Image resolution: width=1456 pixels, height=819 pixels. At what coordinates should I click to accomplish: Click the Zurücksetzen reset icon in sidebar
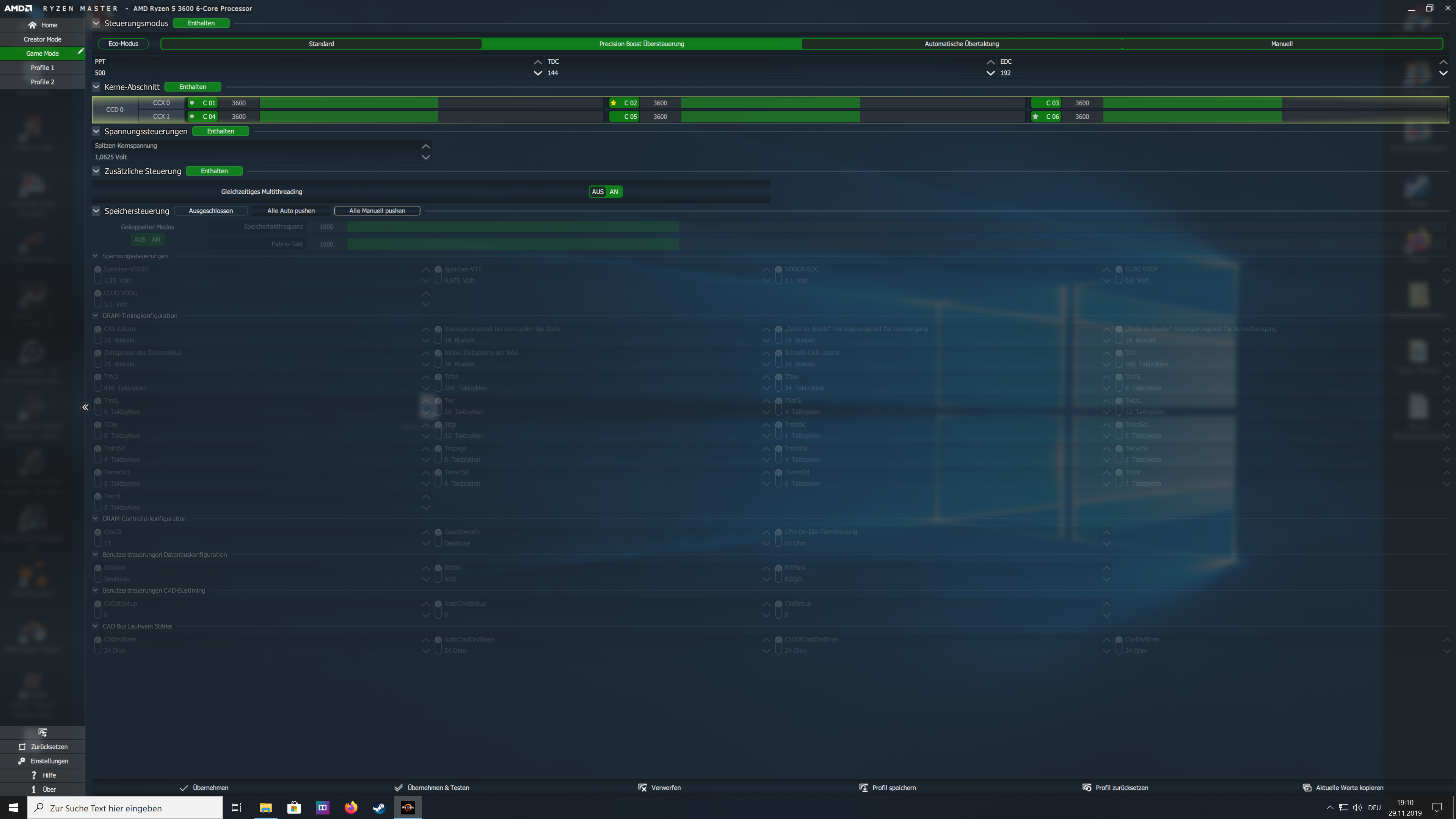tap(22, 747)
